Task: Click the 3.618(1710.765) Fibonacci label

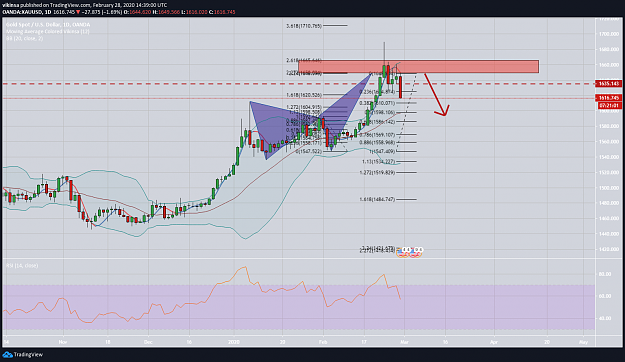Action: point(304,26)
